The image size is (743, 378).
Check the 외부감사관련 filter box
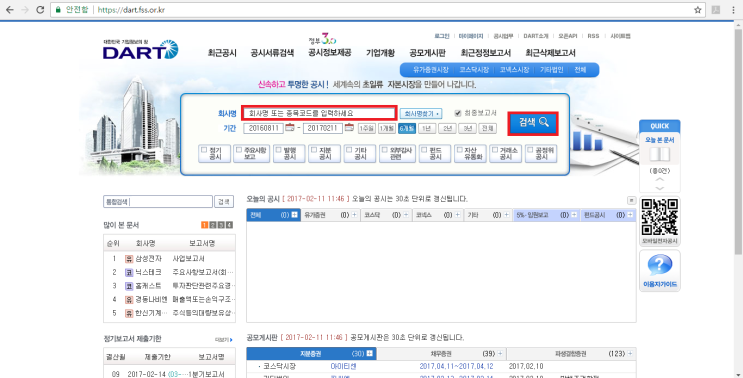pos(385,150)
